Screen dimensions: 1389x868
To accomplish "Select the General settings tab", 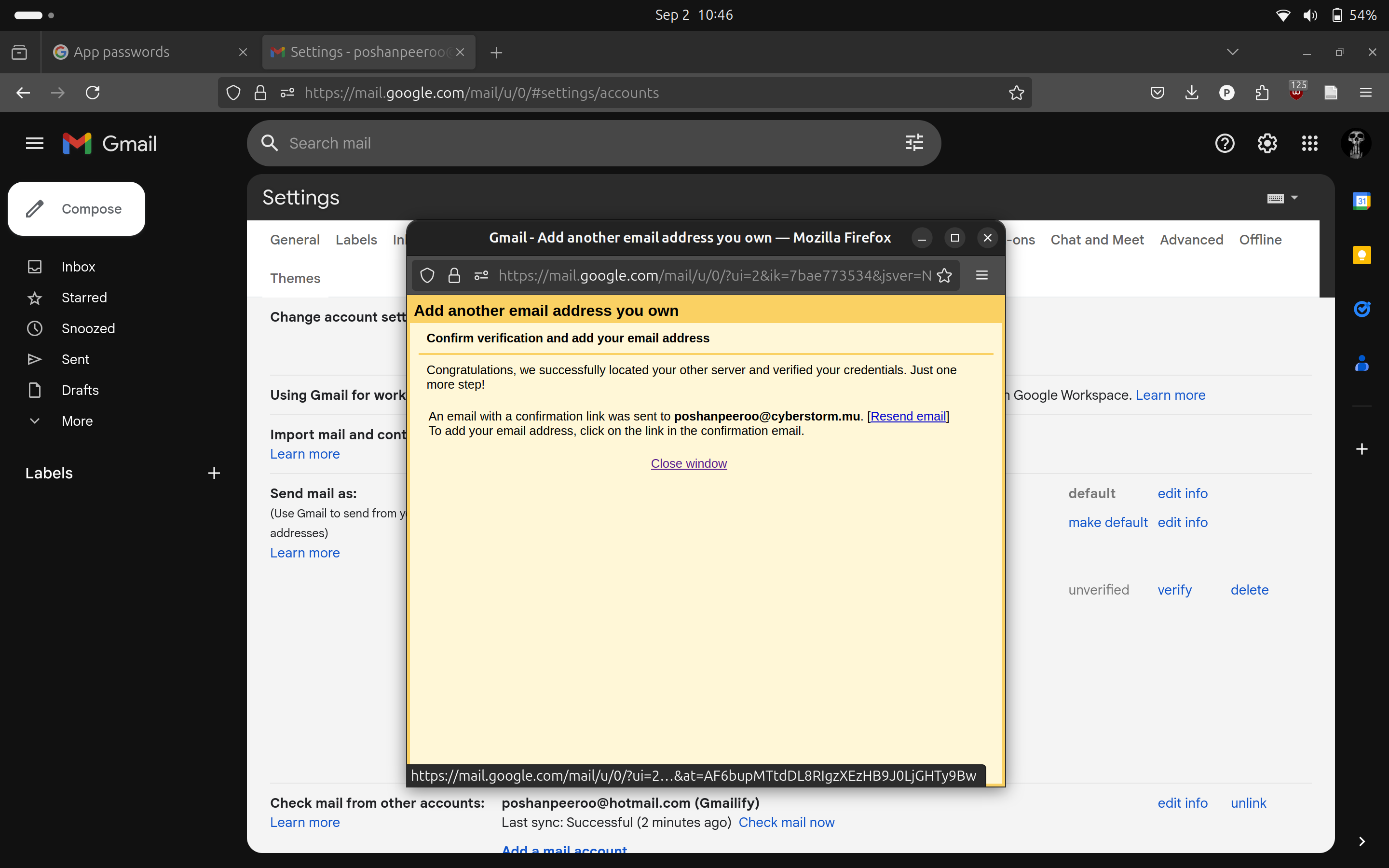I will tap(295, 239).
